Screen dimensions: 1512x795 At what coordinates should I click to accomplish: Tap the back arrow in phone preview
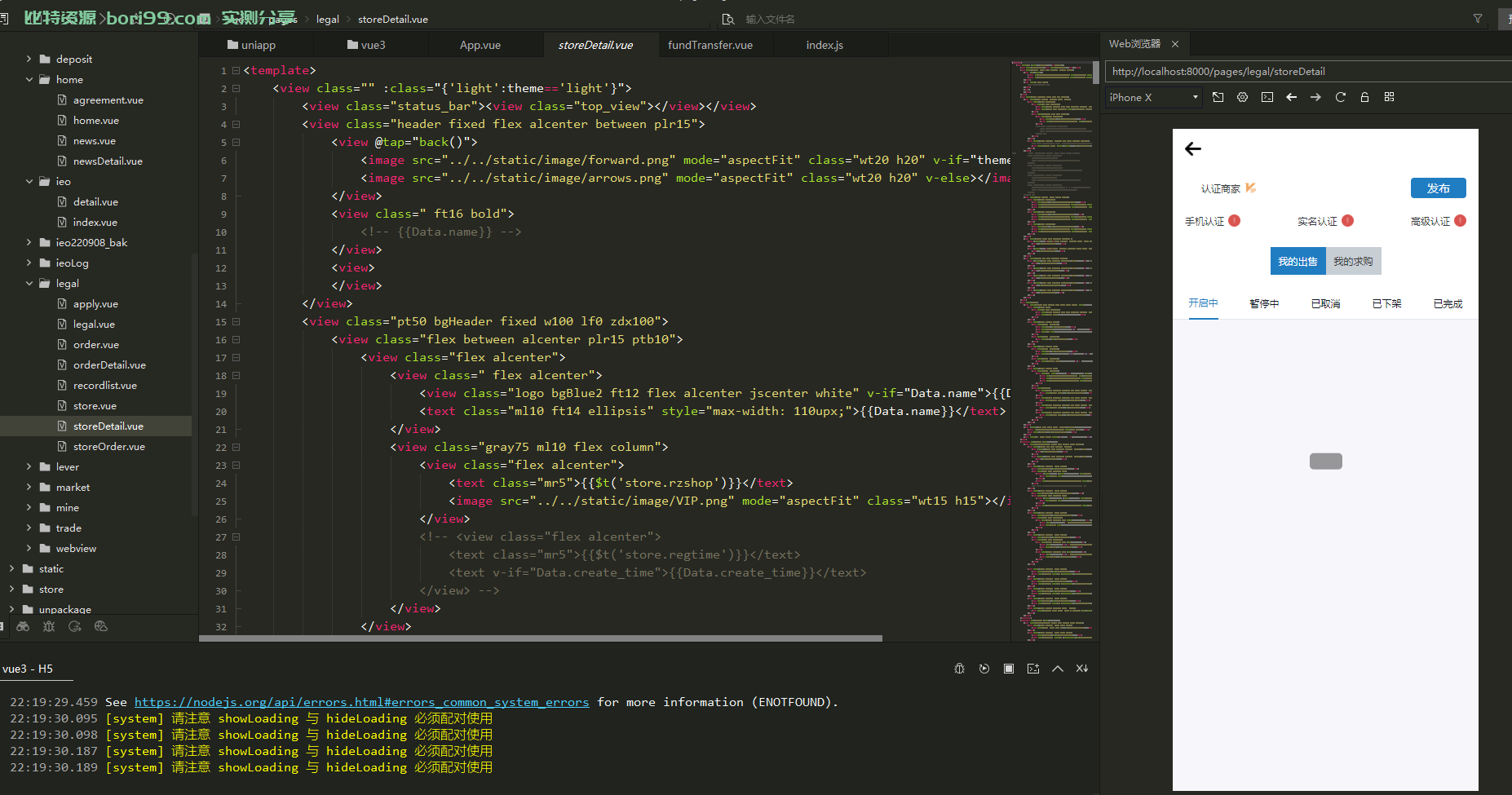tap(1193, 148)
